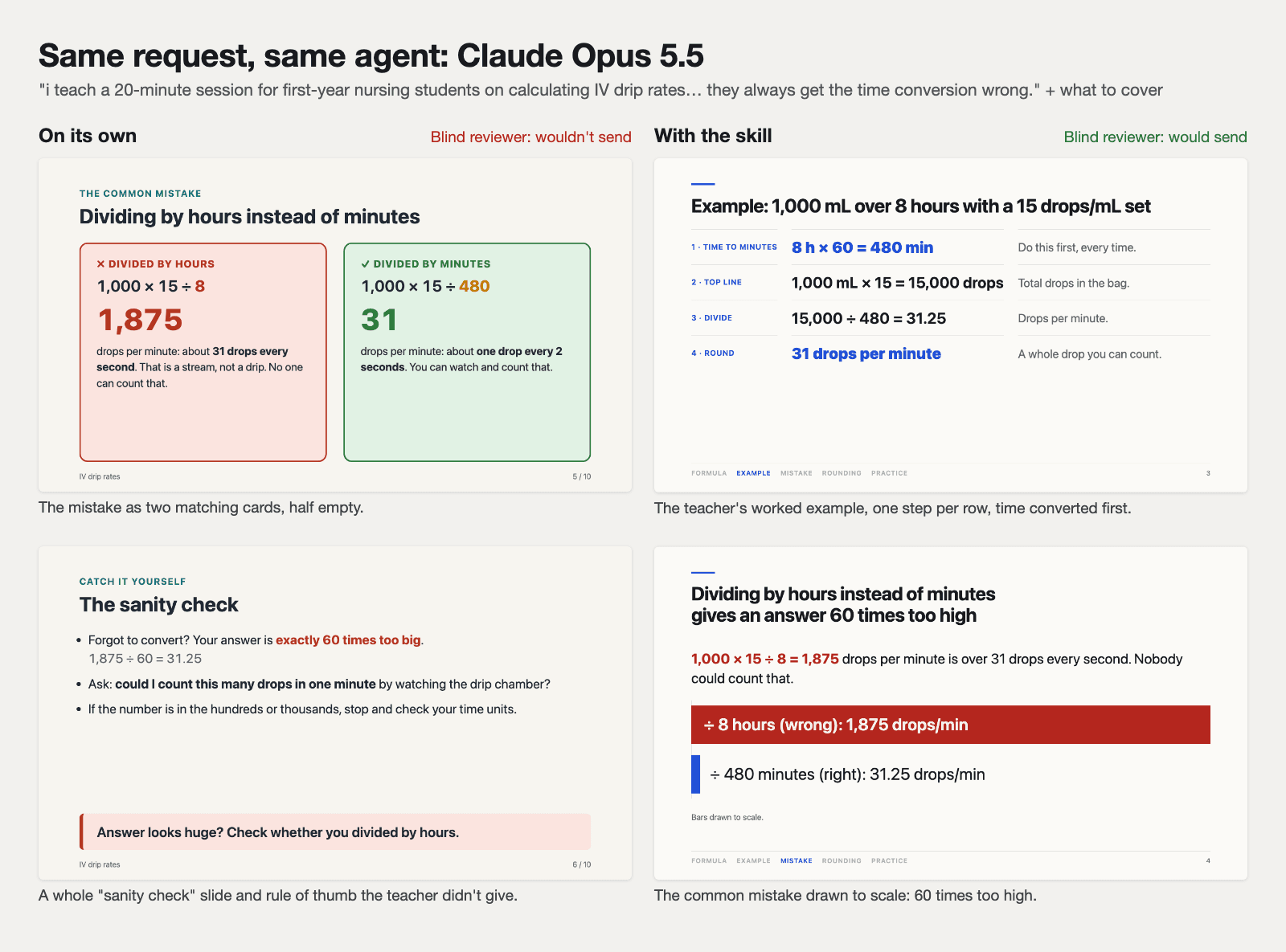
Task: Open the 'Dividing by hours instead of minutes' slide thumbnail
Action: point(335,325)
